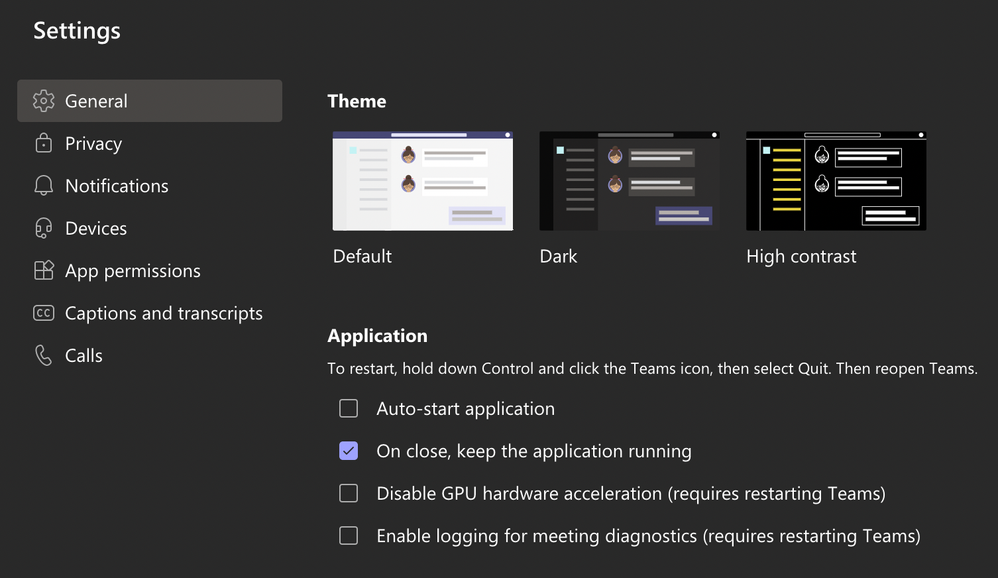This screenshot has height=578, width=998.
Task: Open Captions and transcripts settings
Action: (x=150, y=313)
